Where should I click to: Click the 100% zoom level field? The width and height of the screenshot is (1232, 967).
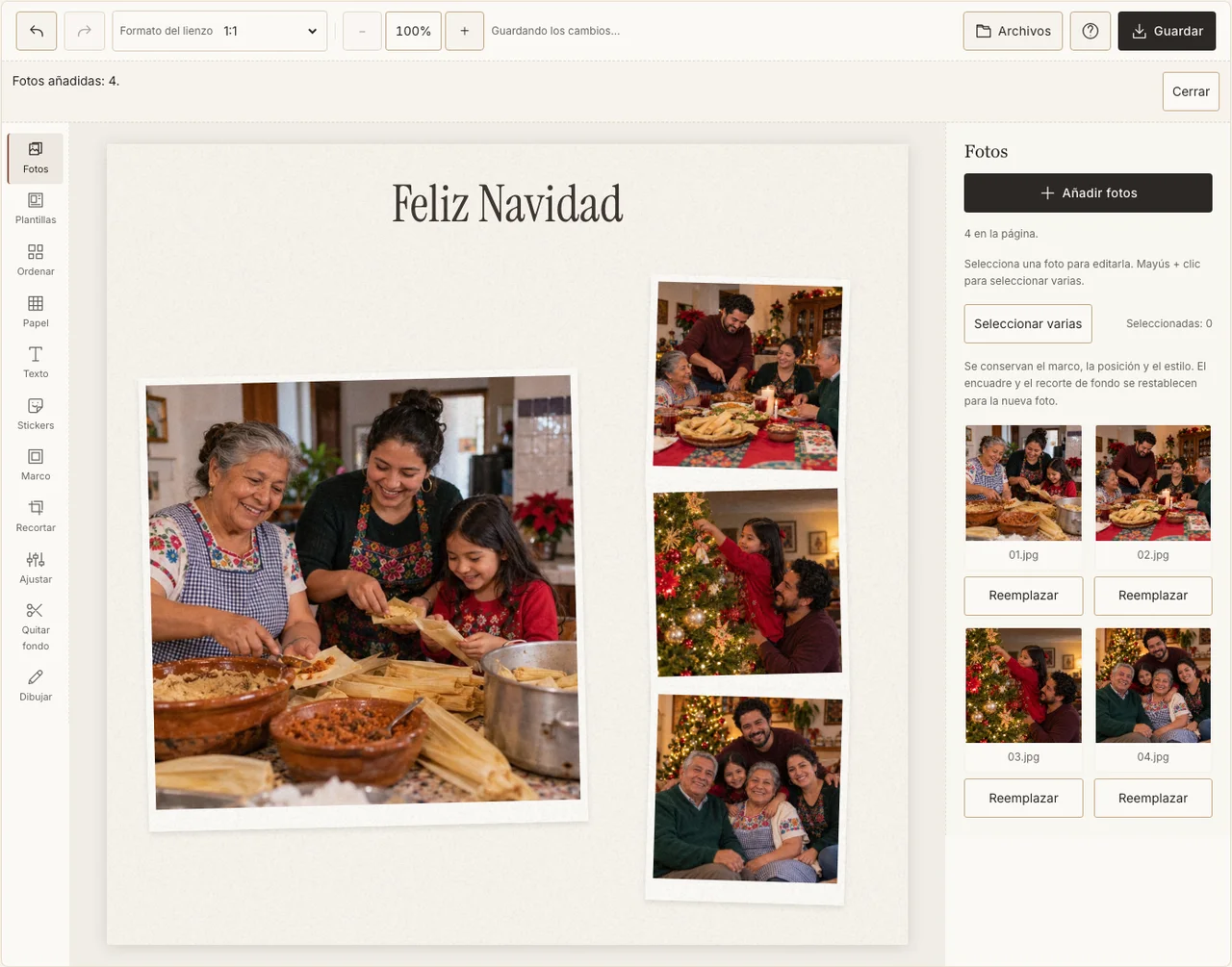point(414,31)
